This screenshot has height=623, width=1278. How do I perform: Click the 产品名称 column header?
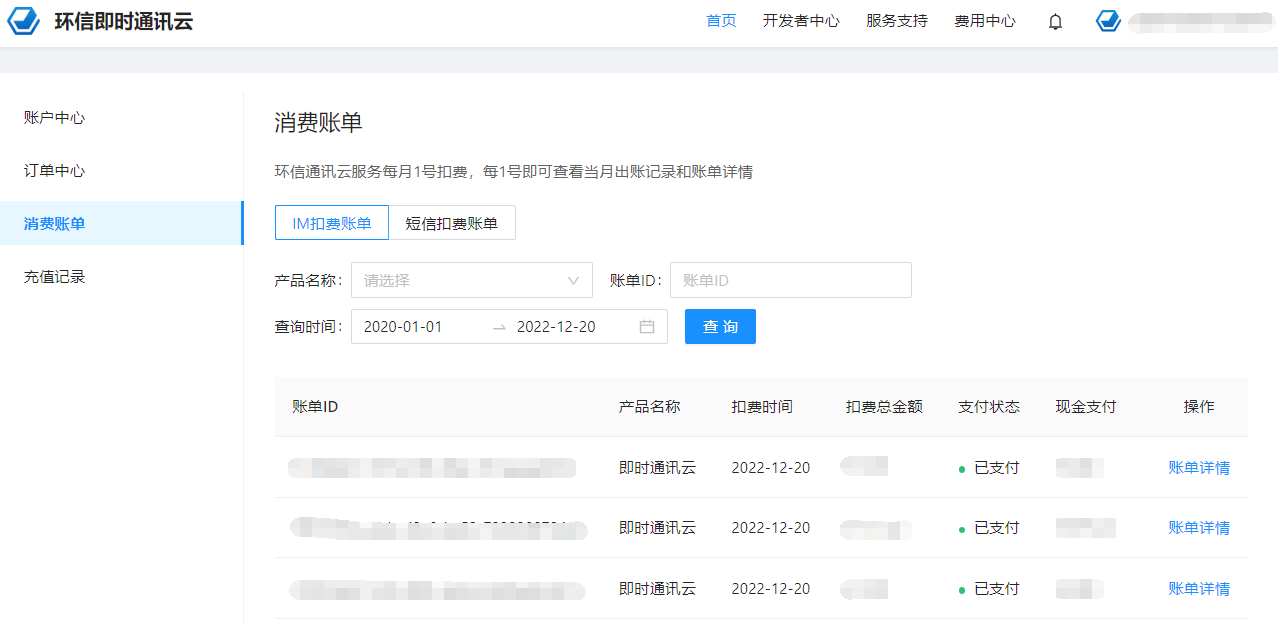[650, 407]
